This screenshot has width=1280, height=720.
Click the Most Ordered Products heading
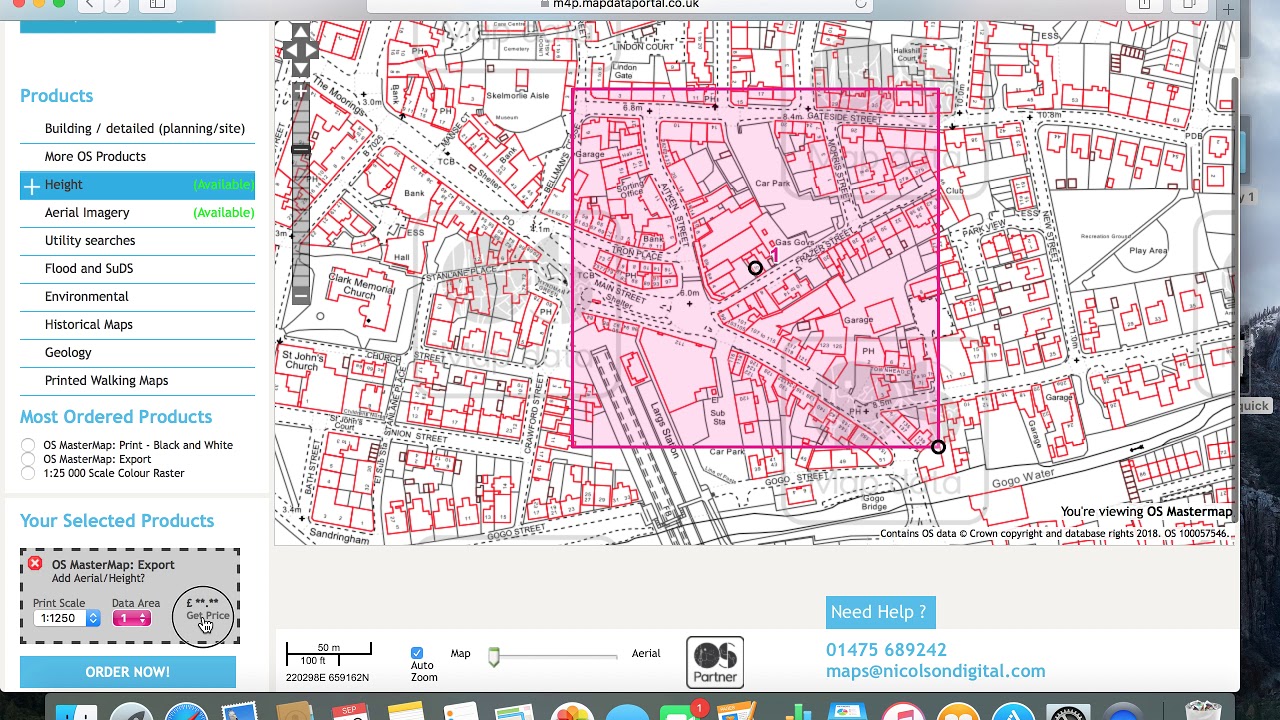click(116, 417)
